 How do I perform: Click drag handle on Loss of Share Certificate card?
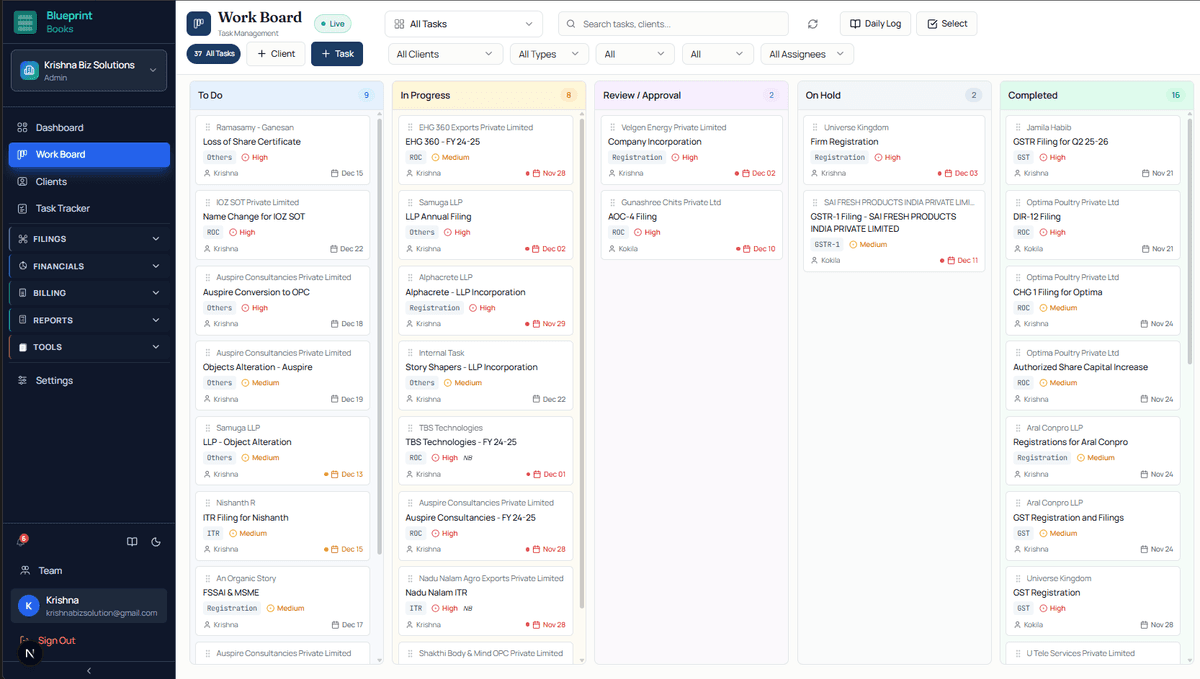click(x=208, y=128)
